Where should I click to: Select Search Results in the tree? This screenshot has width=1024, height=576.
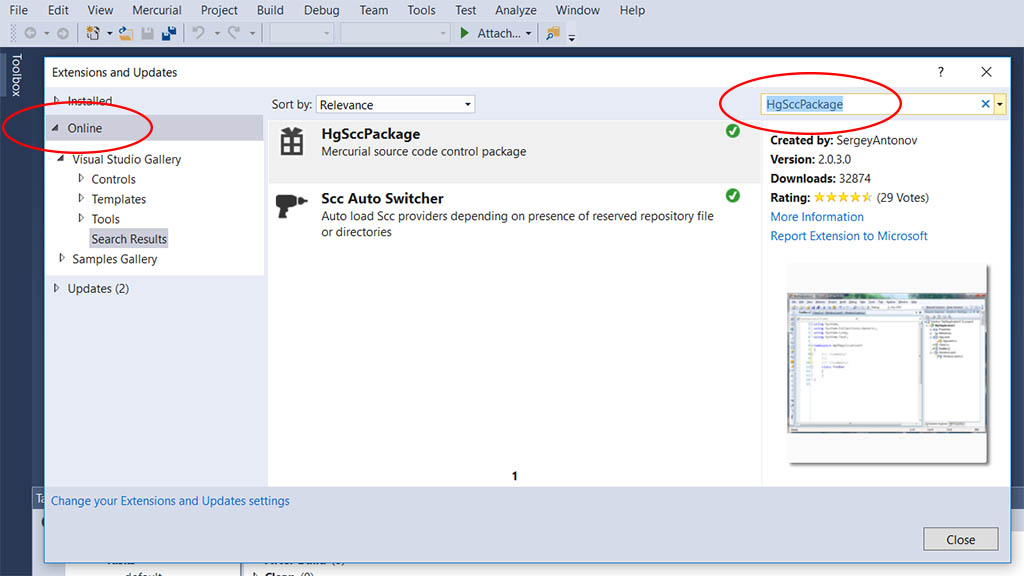[x=129, y=239]
